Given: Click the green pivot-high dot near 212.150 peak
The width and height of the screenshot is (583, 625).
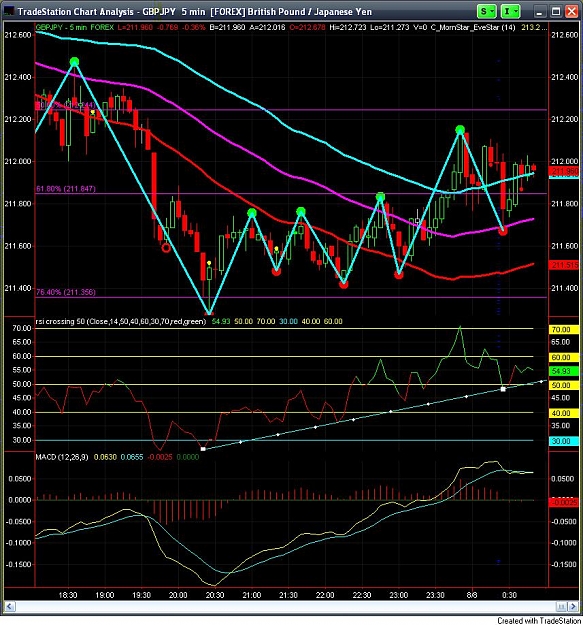Looking at the screenshot, I should [x=460, y=130].
